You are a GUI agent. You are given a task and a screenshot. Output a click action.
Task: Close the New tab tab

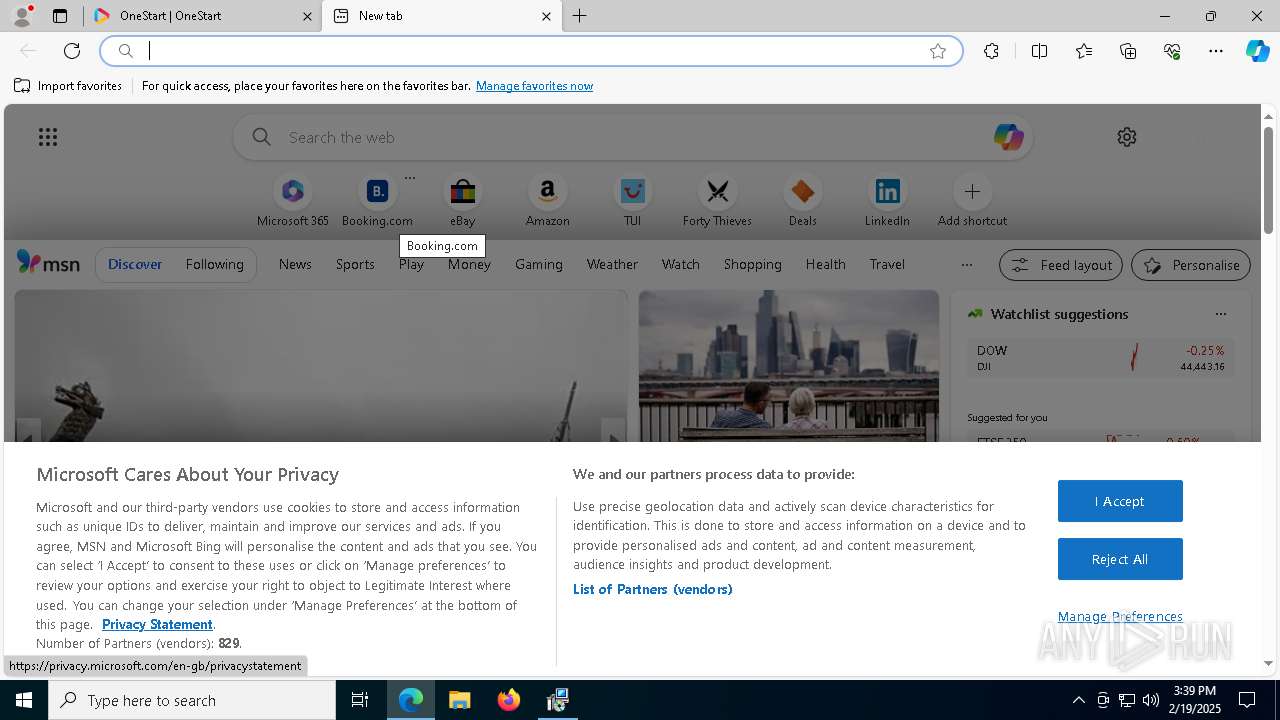click(x=546, y=16)
